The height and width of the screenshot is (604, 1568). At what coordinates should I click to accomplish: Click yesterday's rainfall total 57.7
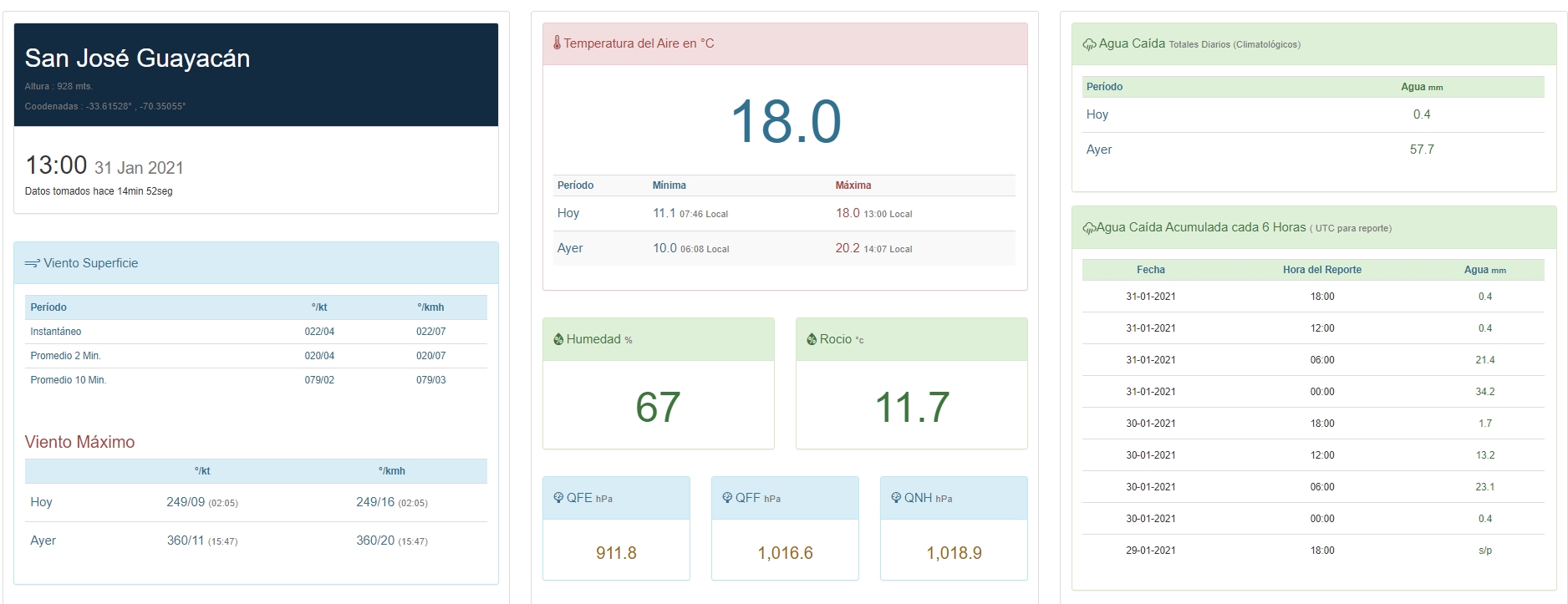[1422, 150]
